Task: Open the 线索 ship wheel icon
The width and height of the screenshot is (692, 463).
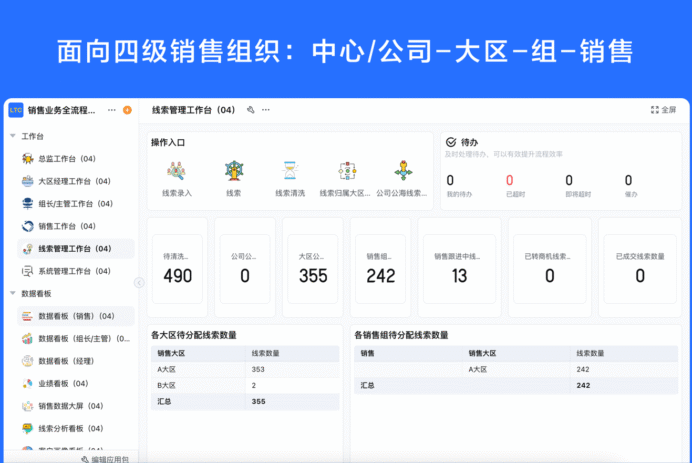Action: (233, 171)
